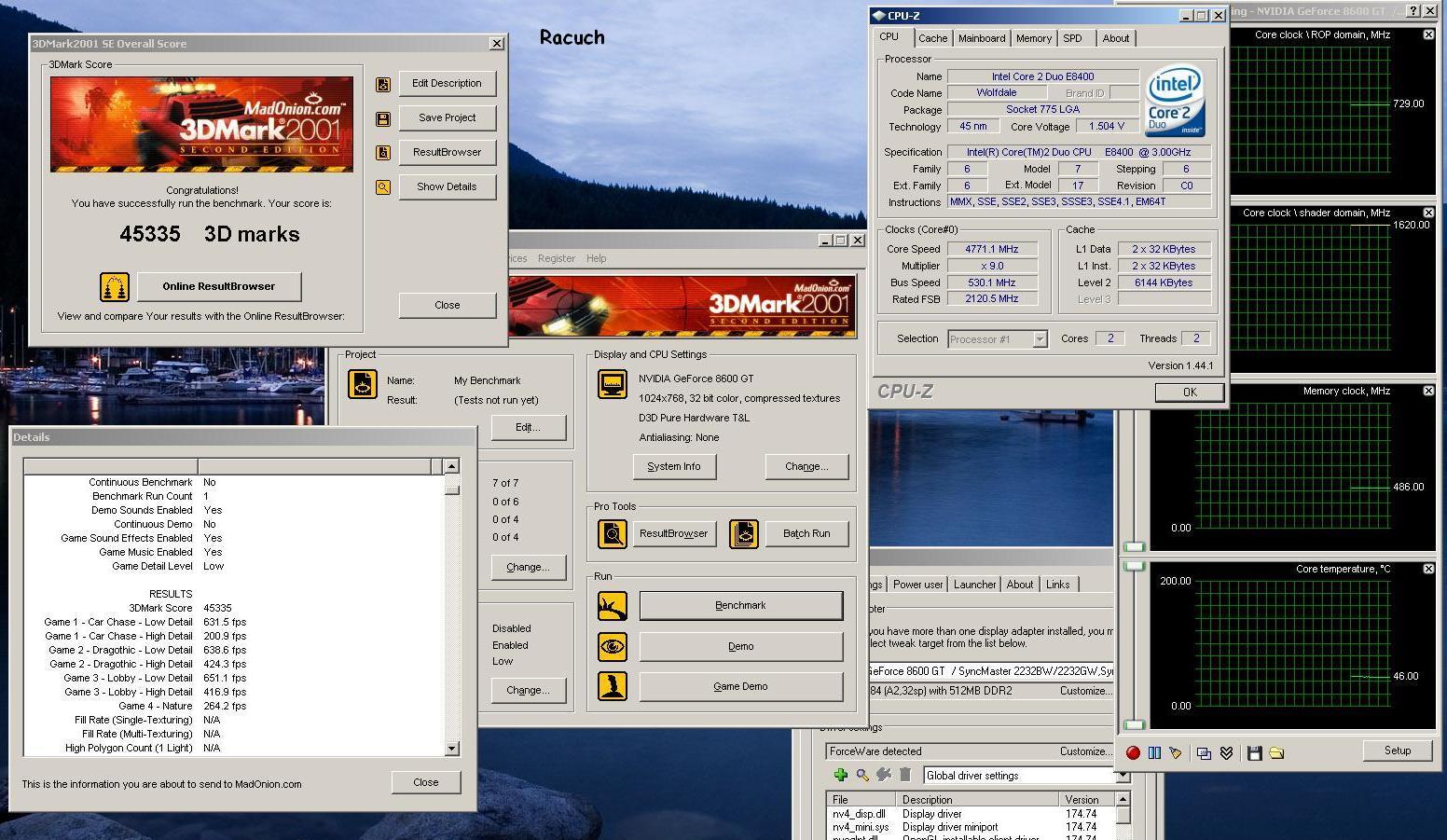
Task: Click the gray plug icon next to the magnifier
Action: coord(884,775)
